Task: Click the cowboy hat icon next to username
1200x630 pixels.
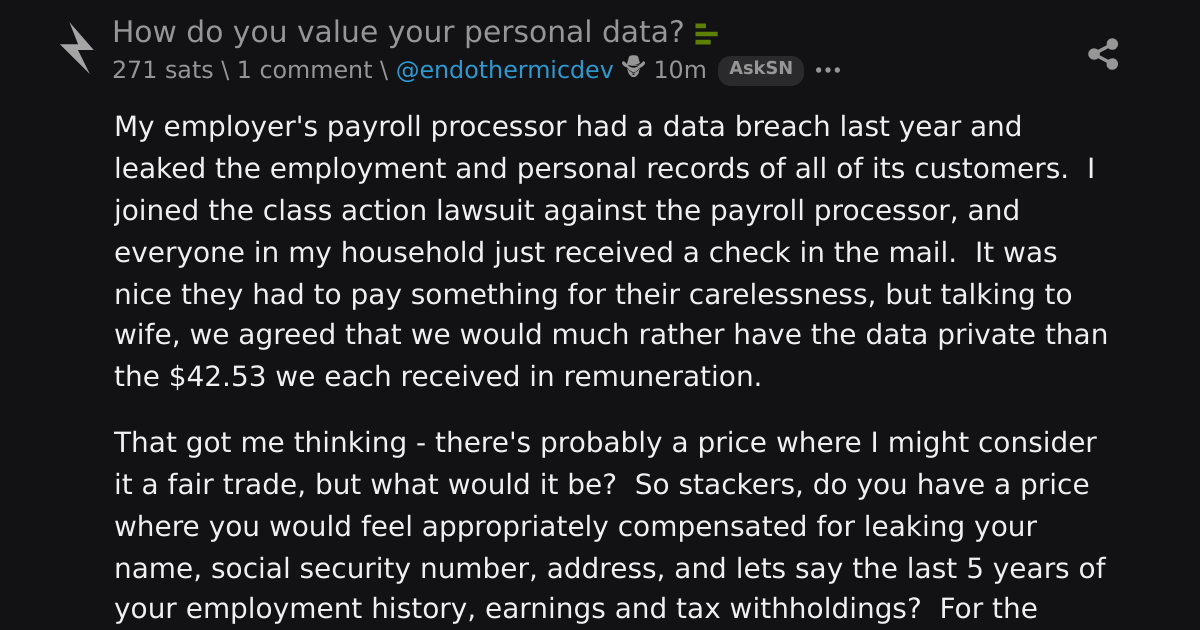Action: click(x=634, y=68)
